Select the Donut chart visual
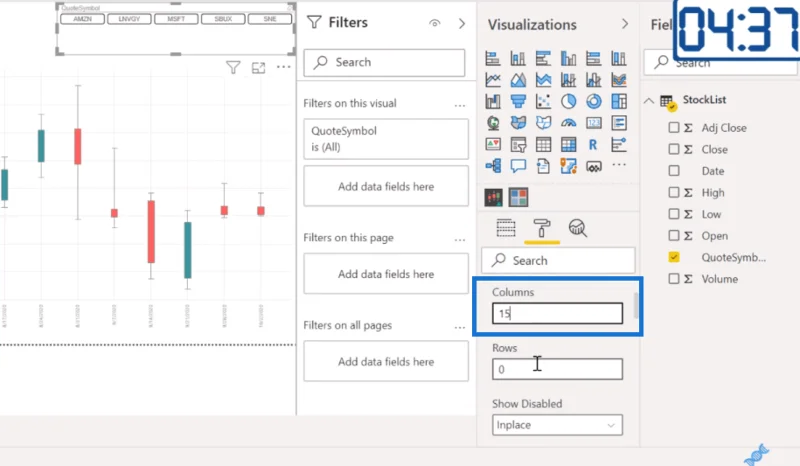Viewport: 800px width, 466px height. point(593,102)
